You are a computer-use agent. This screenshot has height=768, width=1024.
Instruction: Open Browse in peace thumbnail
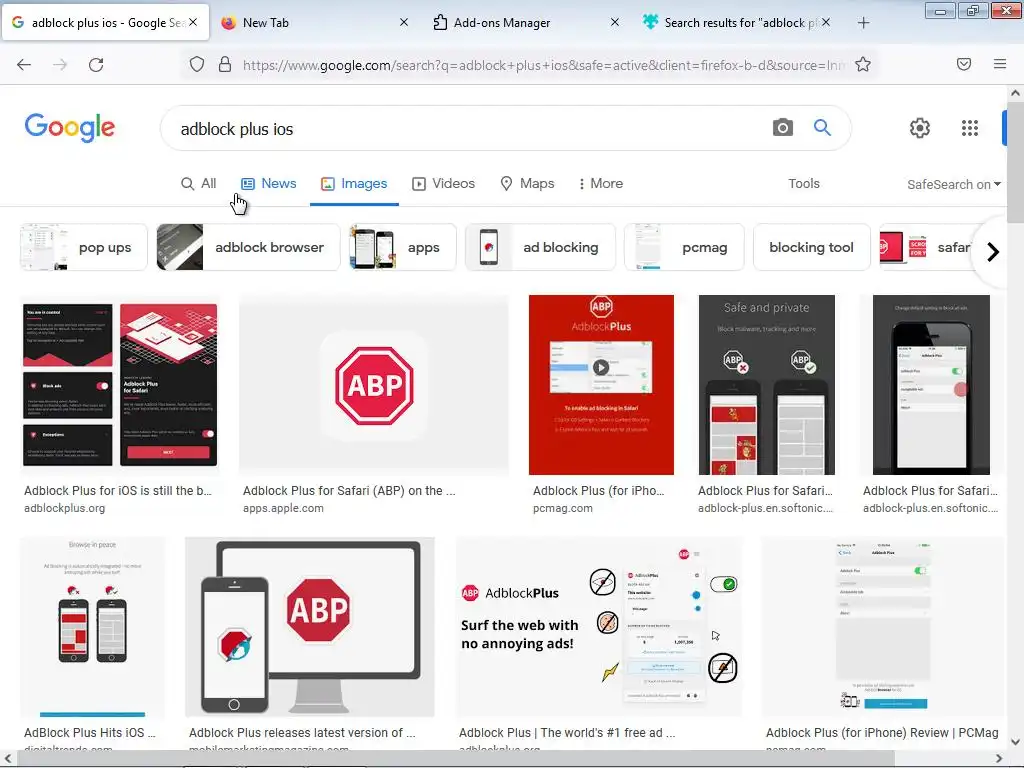pos(92,627)
